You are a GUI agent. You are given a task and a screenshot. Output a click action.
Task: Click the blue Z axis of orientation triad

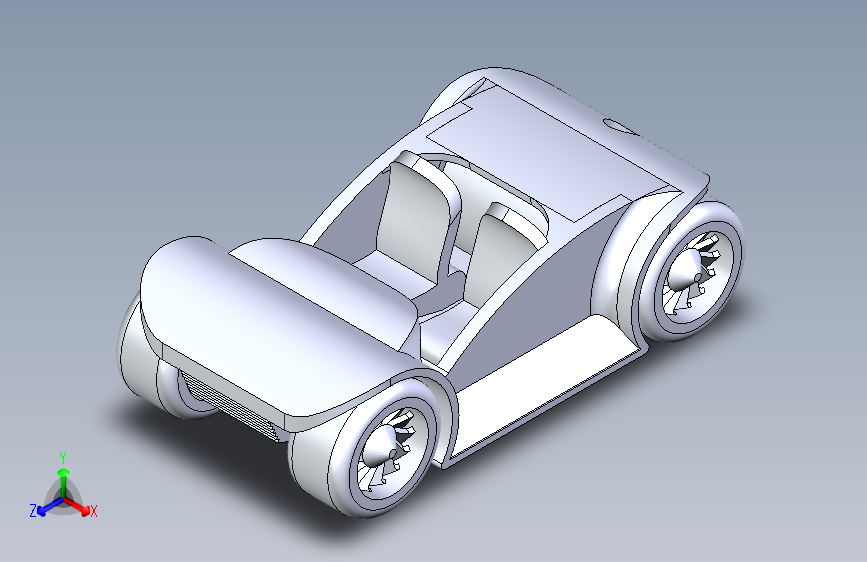(x=50, y=506)
